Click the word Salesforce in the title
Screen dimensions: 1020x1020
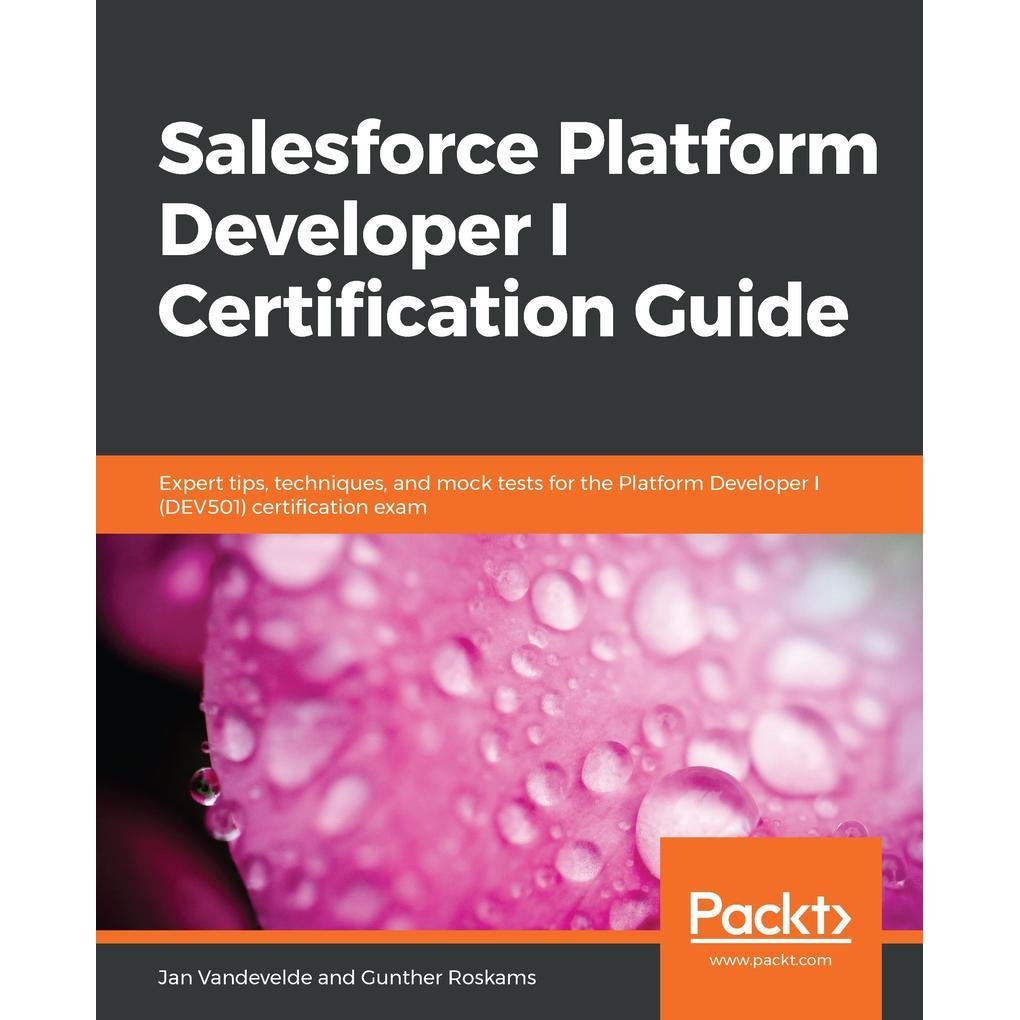coord(348,150)
